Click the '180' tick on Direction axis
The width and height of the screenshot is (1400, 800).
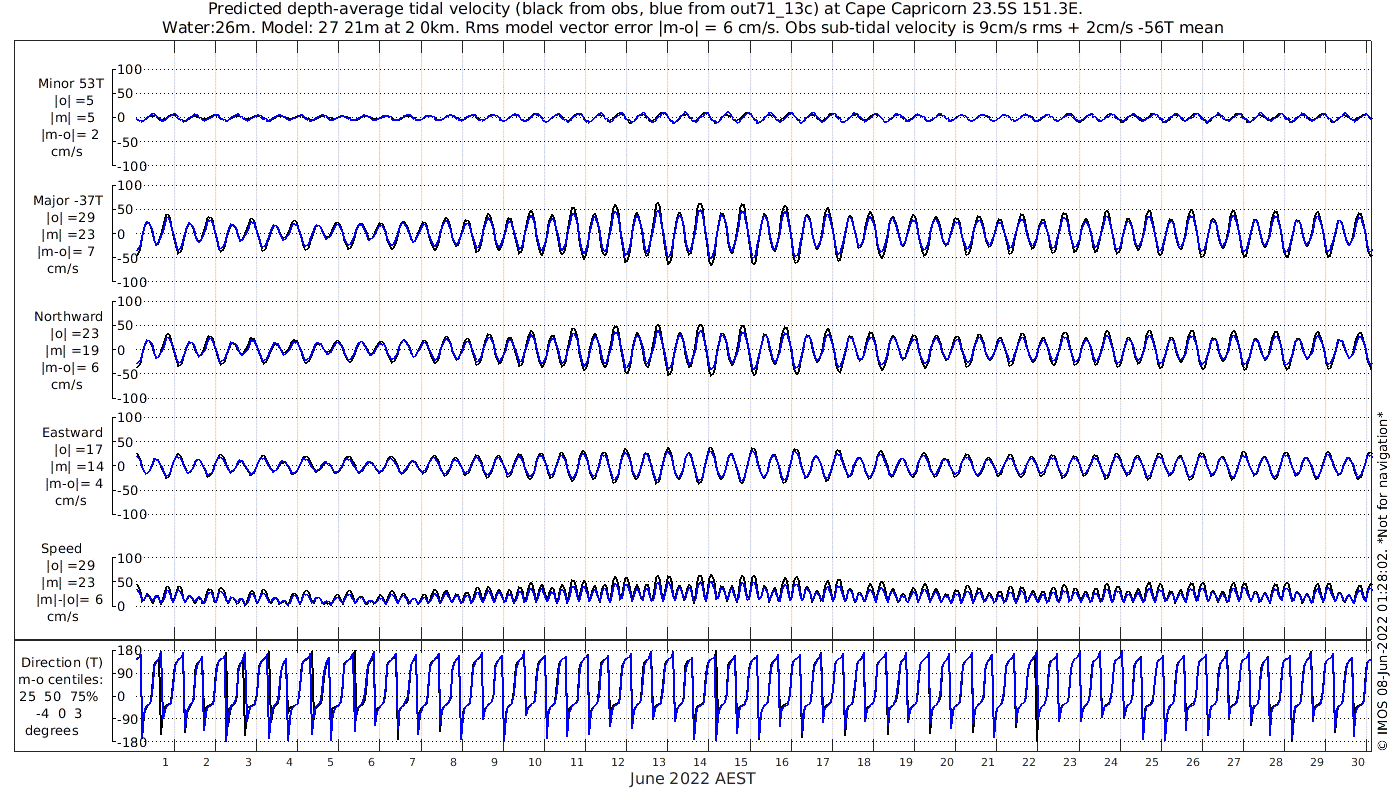(129, 651)
